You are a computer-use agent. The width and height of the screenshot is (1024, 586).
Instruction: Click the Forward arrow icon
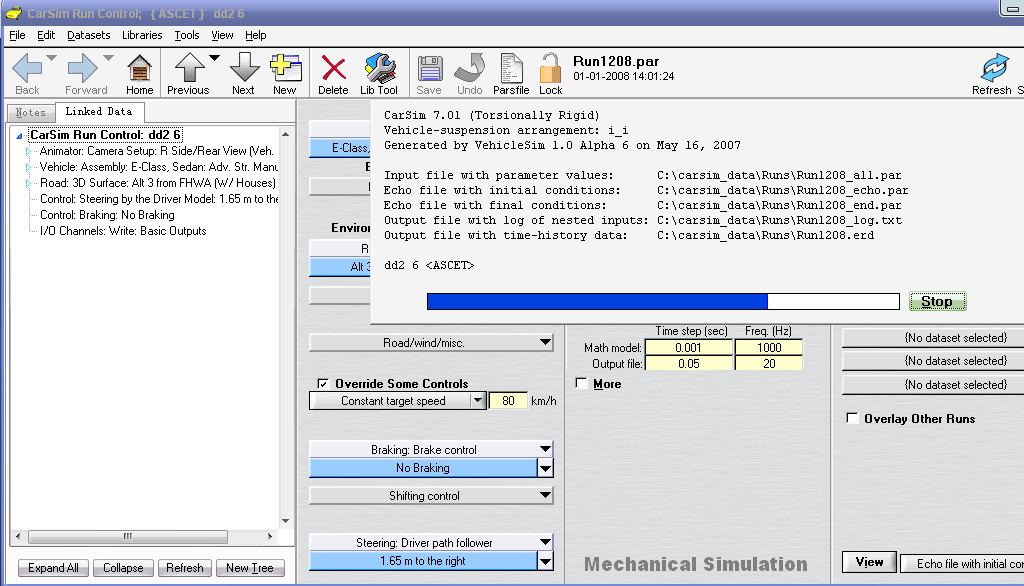(x=82, y=67)
